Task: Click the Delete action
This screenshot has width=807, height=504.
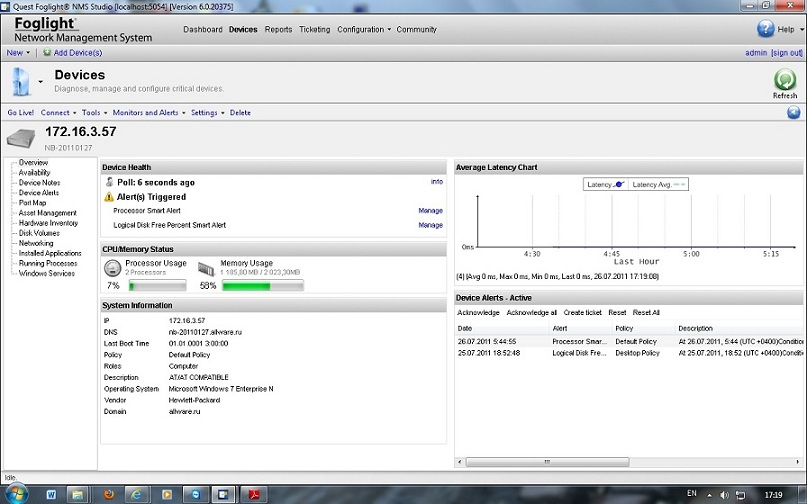Action: tap(240, 112)
